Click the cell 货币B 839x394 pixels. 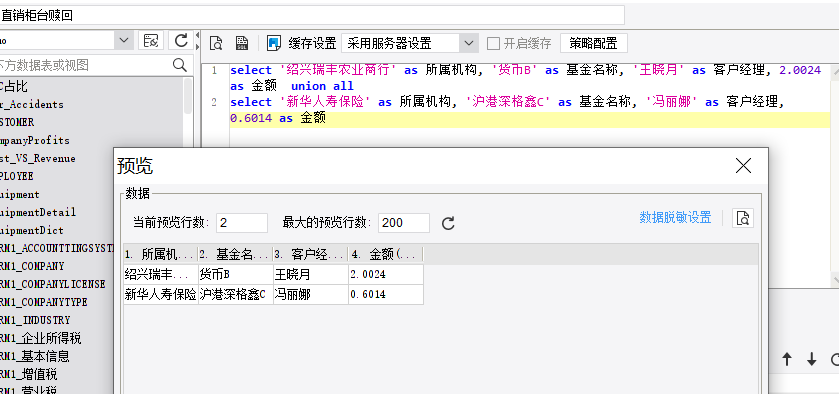pyautogui.click(x=236, y=275)
